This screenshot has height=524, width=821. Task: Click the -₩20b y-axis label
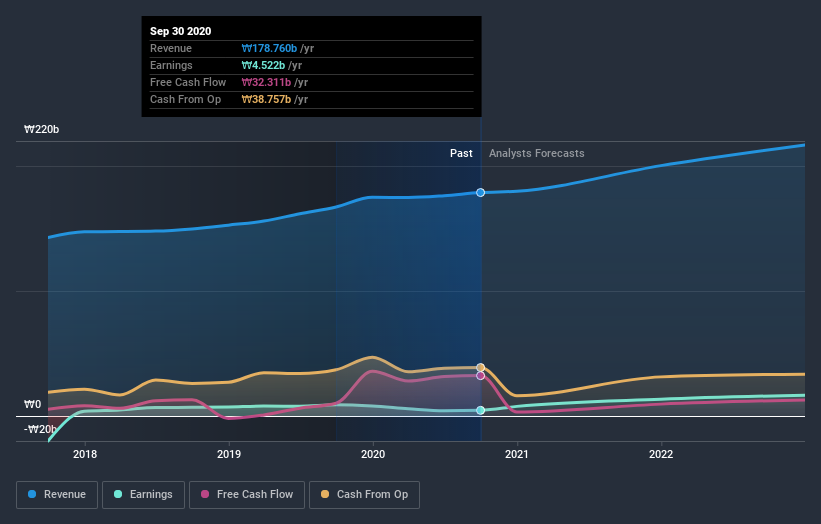[x=40, y=429]
